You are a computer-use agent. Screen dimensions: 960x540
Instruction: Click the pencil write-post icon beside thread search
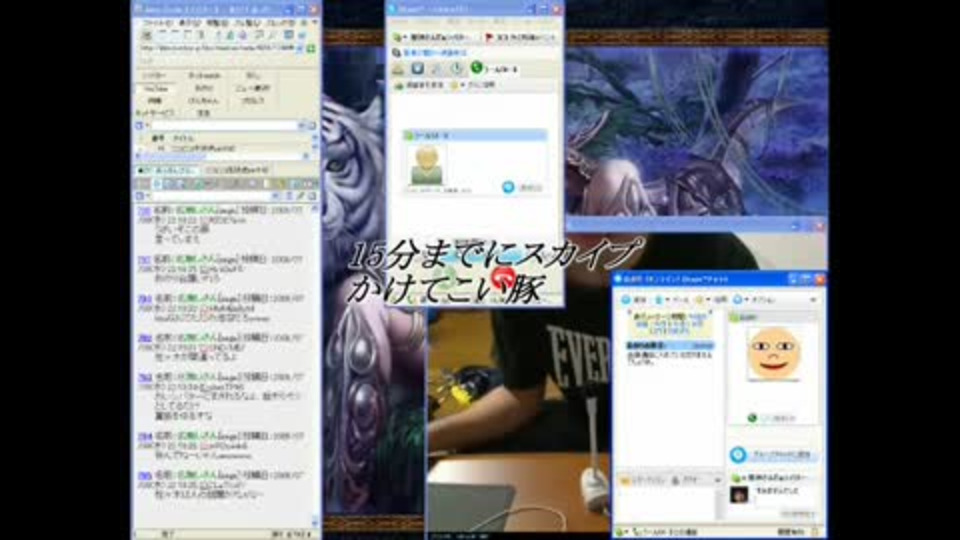click(300, 196)
